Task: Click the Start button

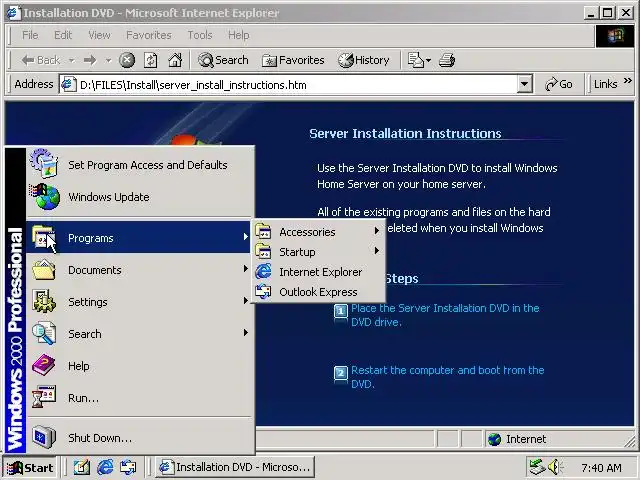Action: click(x=30, y=467)
